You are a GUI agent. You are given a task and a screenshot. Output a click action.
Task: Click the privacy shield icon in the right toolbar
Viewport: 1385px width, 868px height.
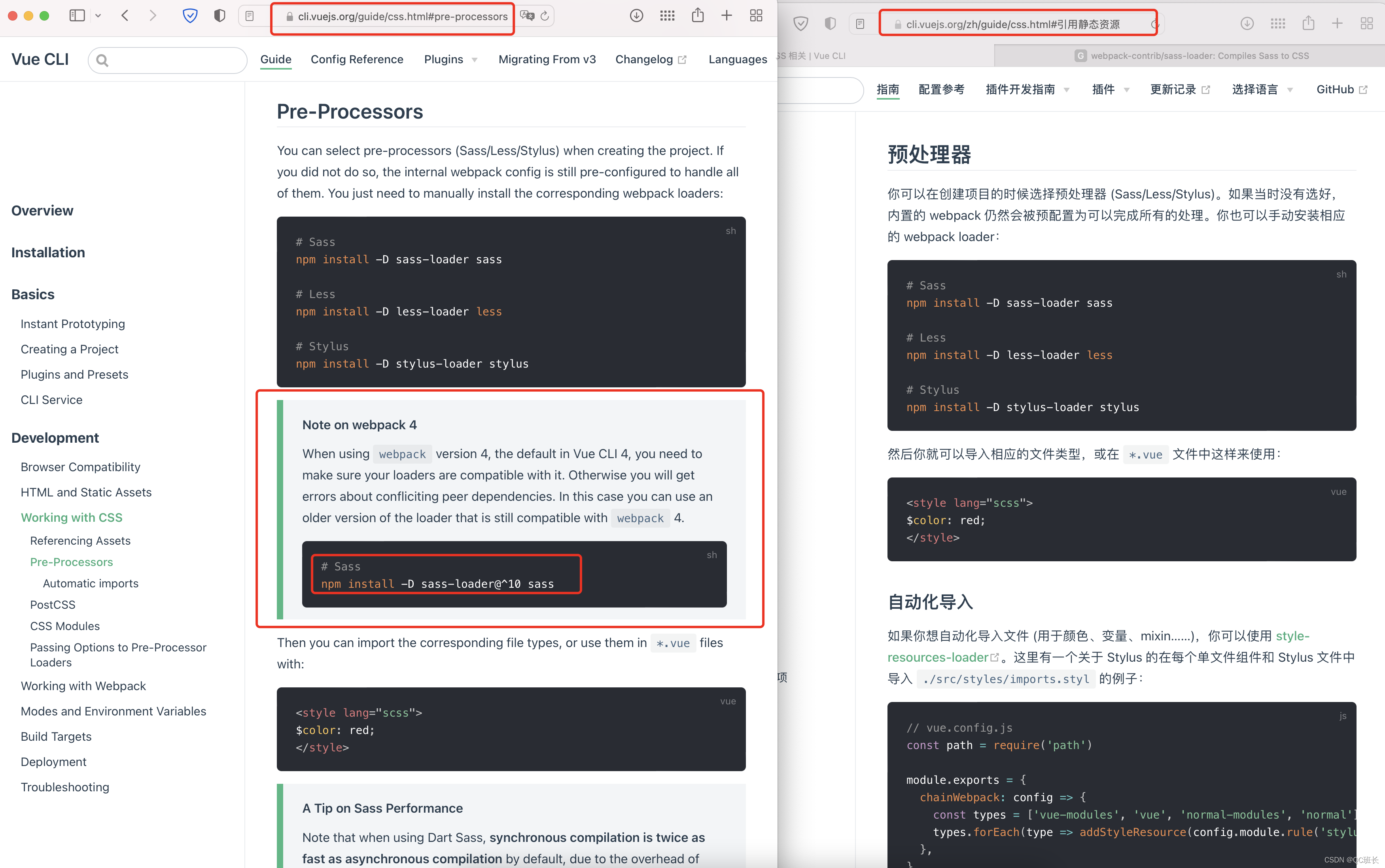[x=830, y=23]
